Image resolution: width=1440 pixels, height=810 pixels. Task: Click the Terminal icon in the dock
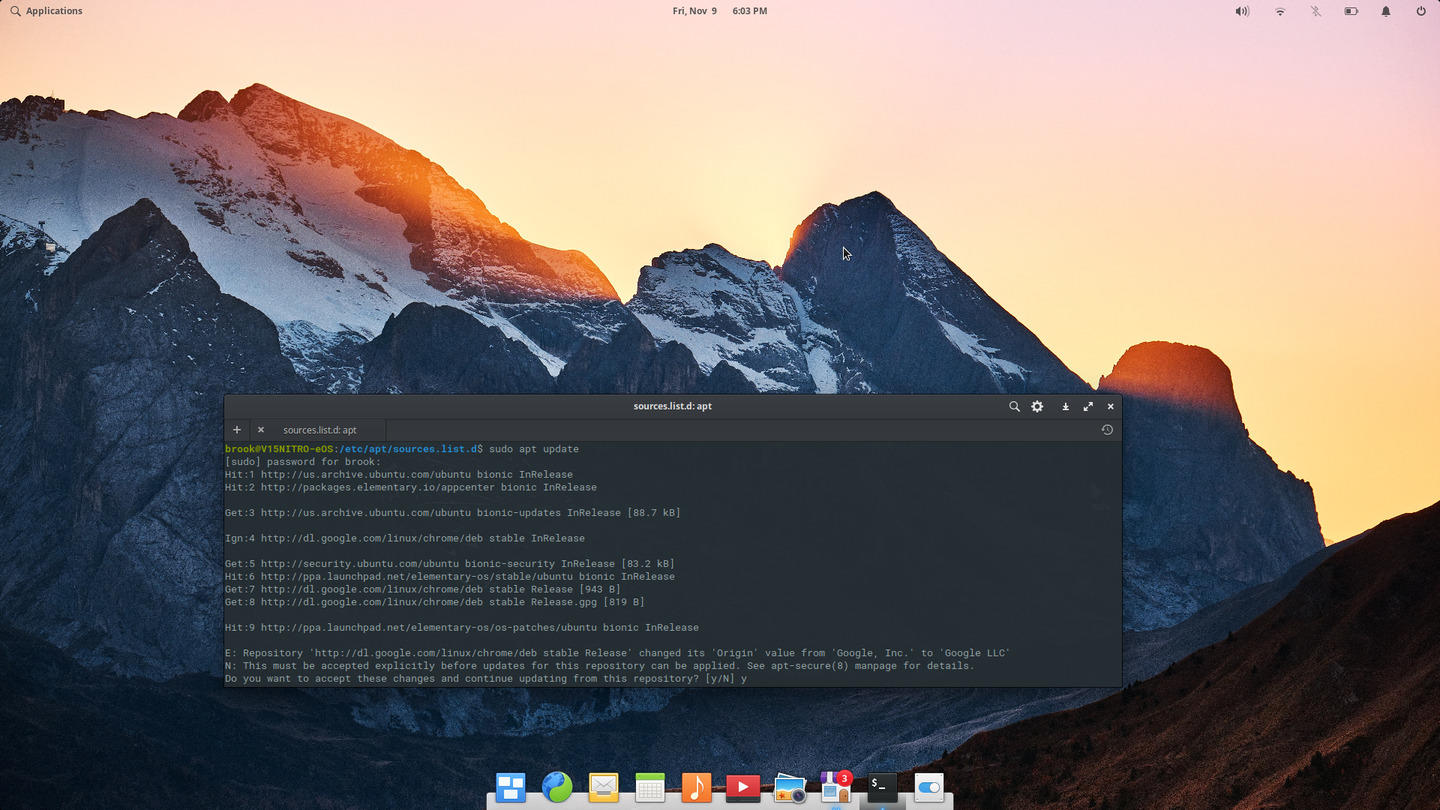[x=882, y=787]
